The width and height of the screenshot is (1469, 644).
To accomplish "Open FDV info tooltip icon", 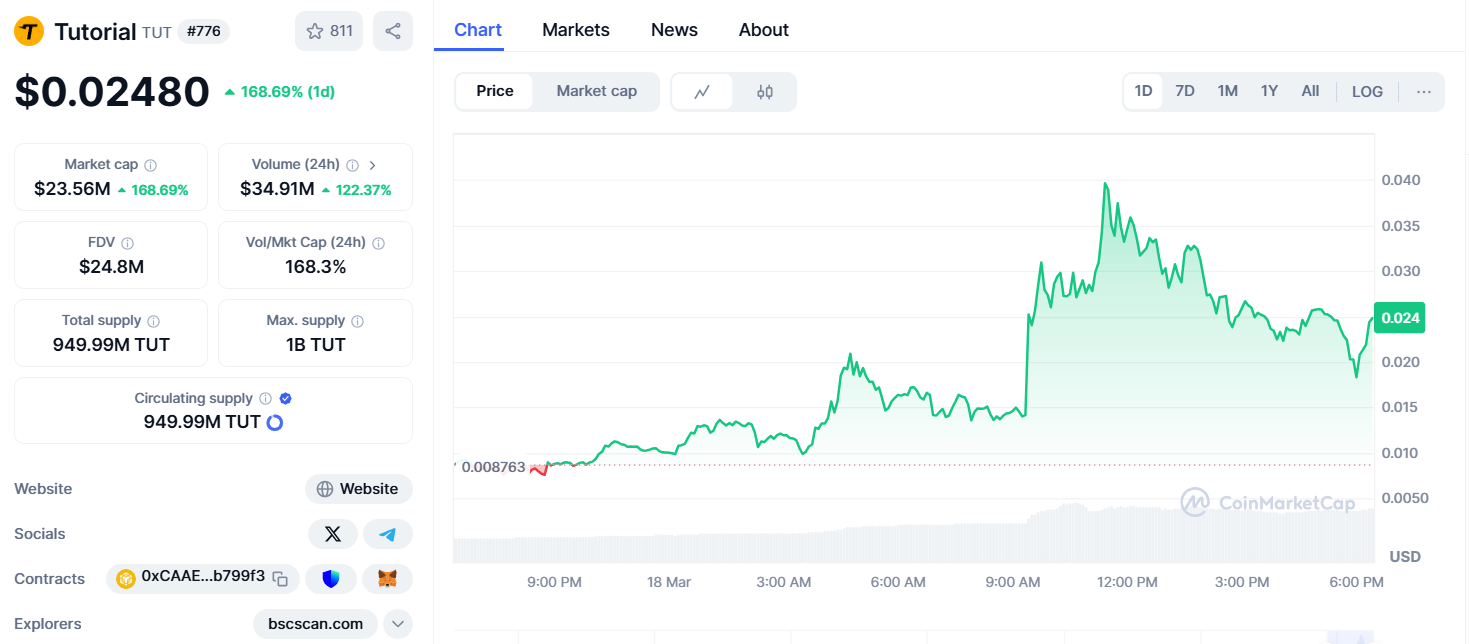I will point(127,243).
